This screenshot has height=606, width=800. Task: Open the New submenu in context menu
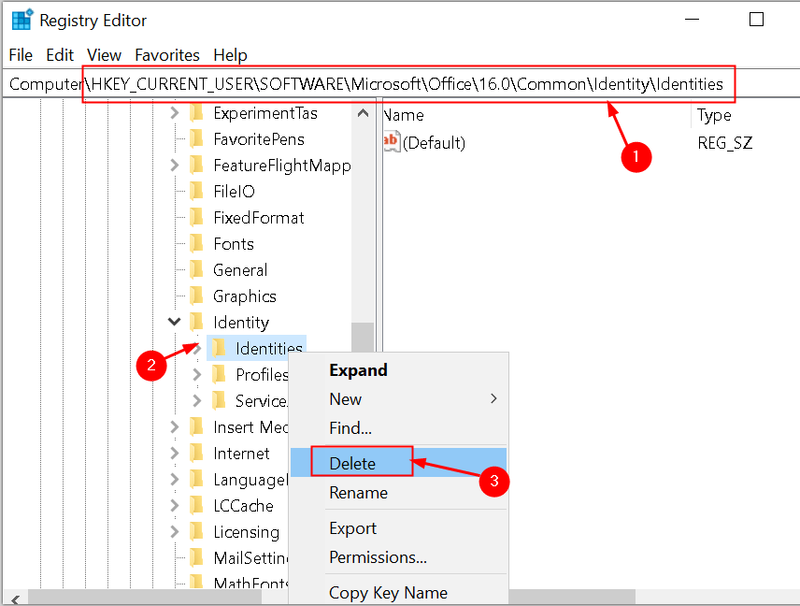[398, 399]
